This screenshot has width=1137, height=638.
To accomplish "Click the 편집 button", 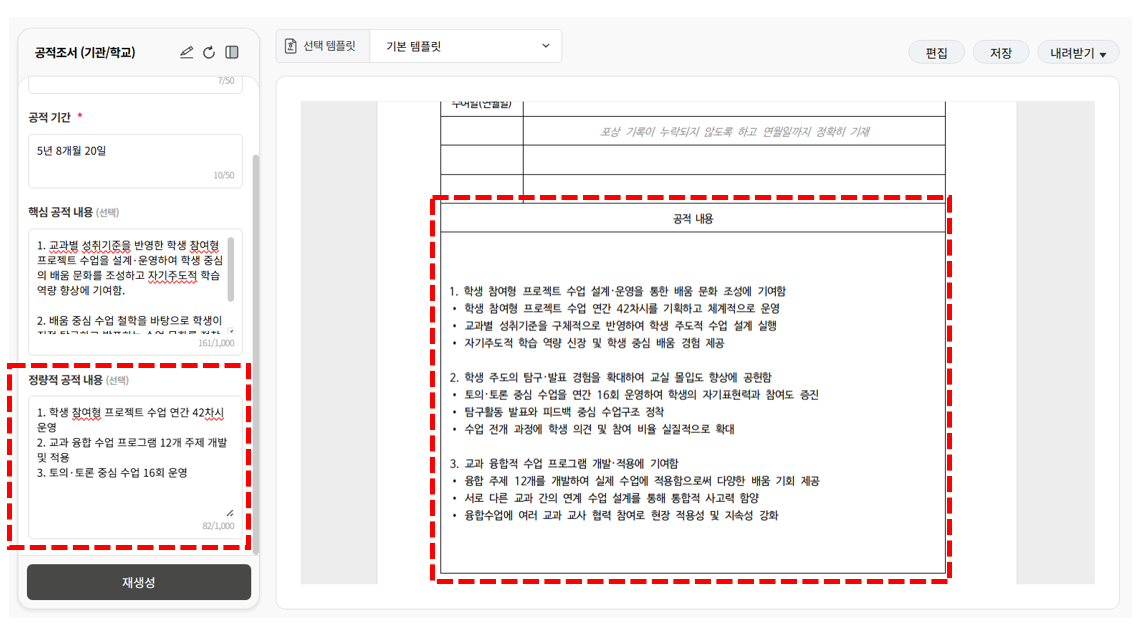I will 936,53.
